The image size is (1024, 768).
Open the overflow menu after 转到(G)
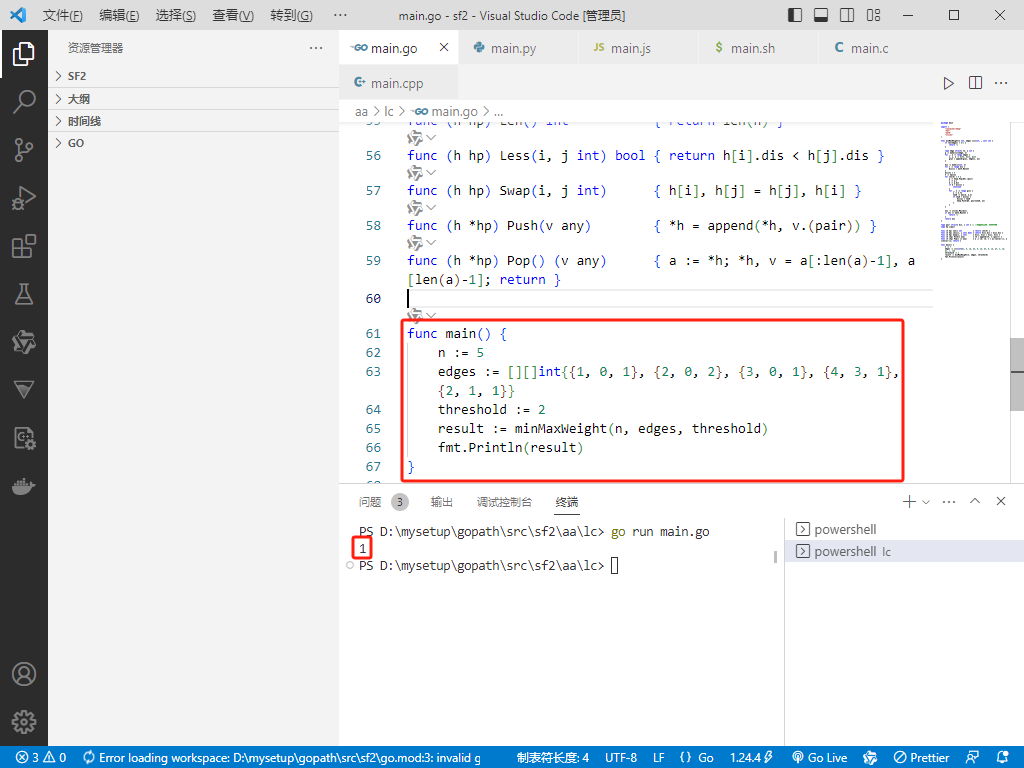click(340, 15)
